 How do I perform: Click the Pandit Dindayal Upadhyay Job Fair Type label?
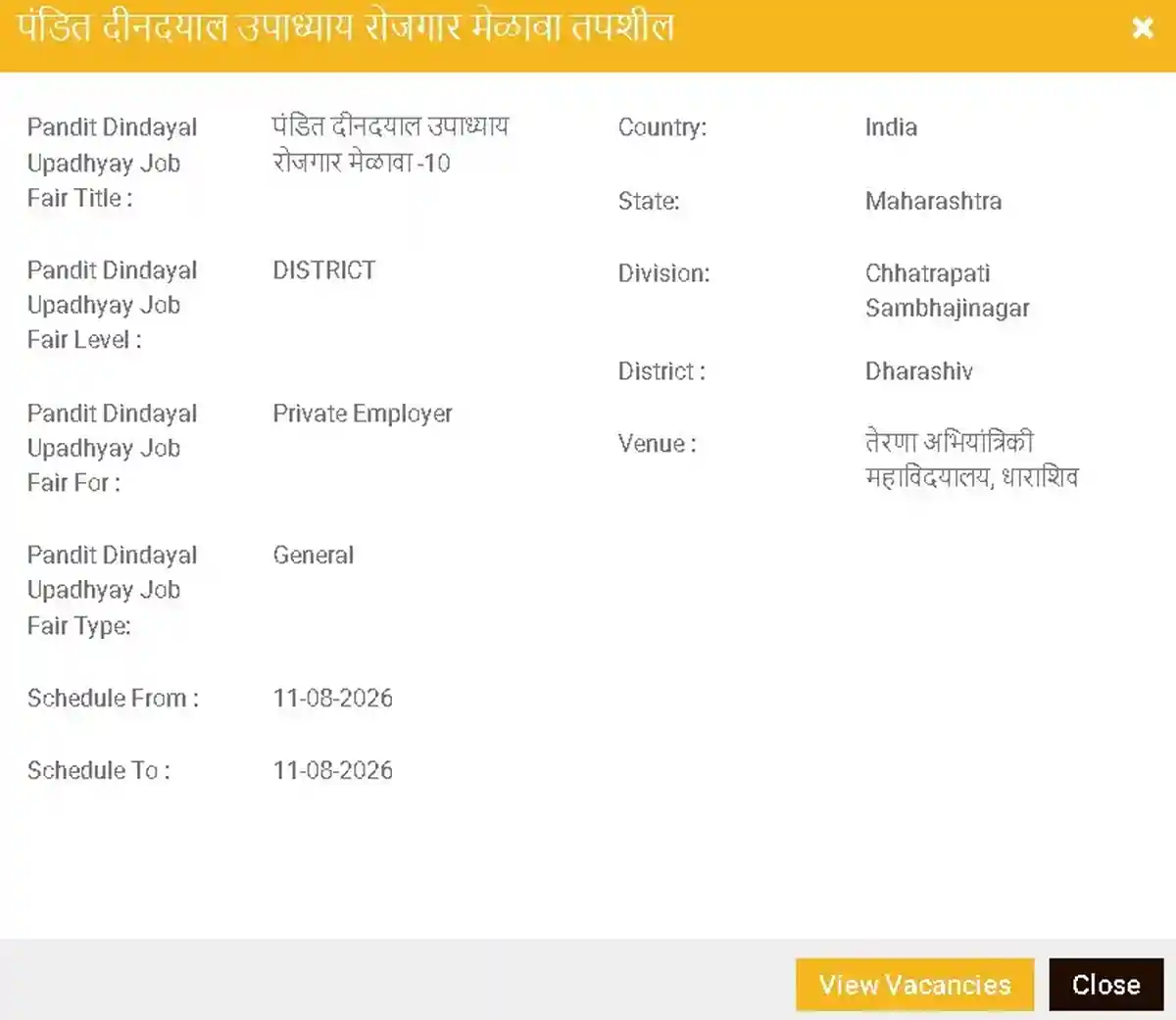pyautogui.click(x=112, y=591)
